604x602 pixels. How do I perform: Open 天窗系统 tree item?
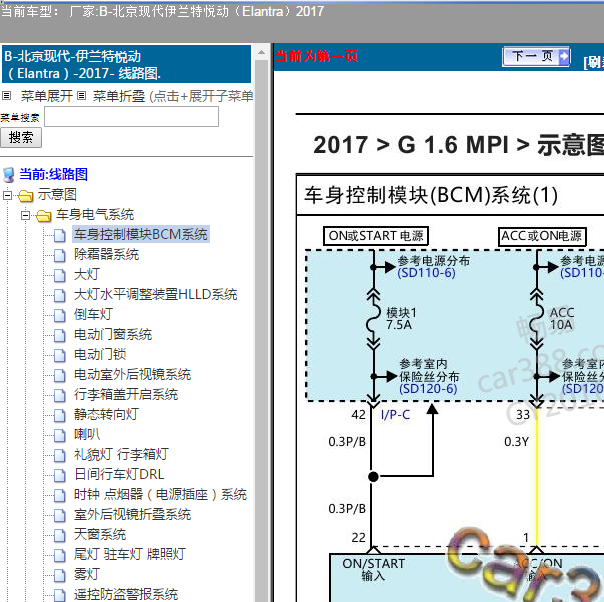100,535
